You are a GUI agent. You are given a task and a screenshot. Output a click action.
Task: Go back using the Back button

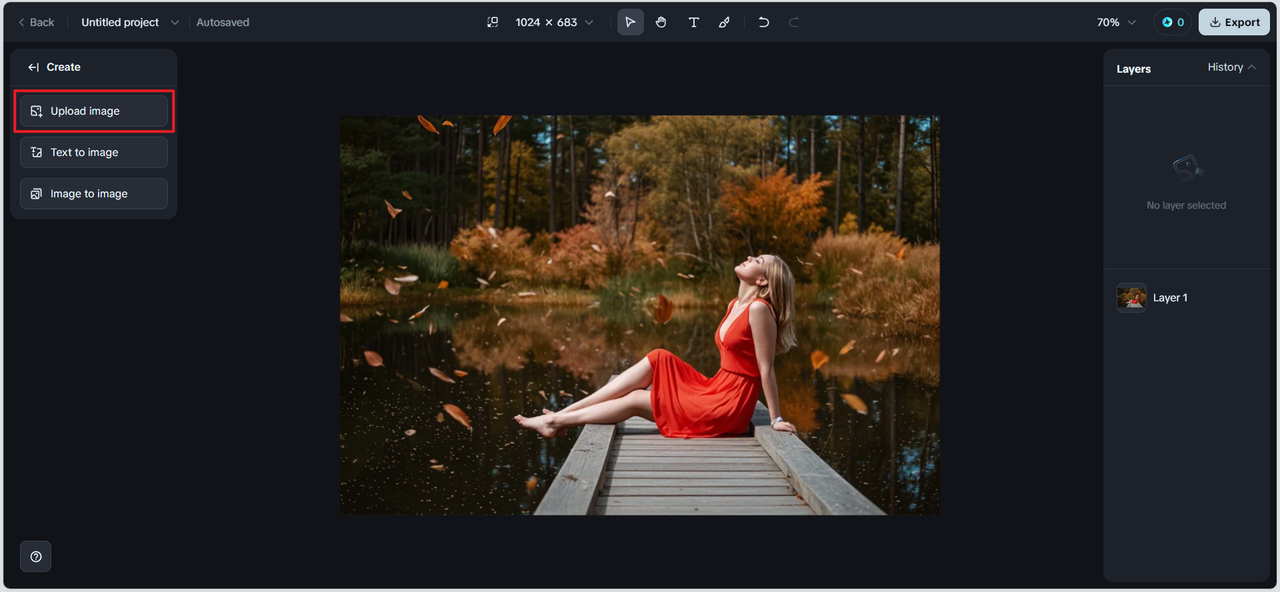click(36, 22)
